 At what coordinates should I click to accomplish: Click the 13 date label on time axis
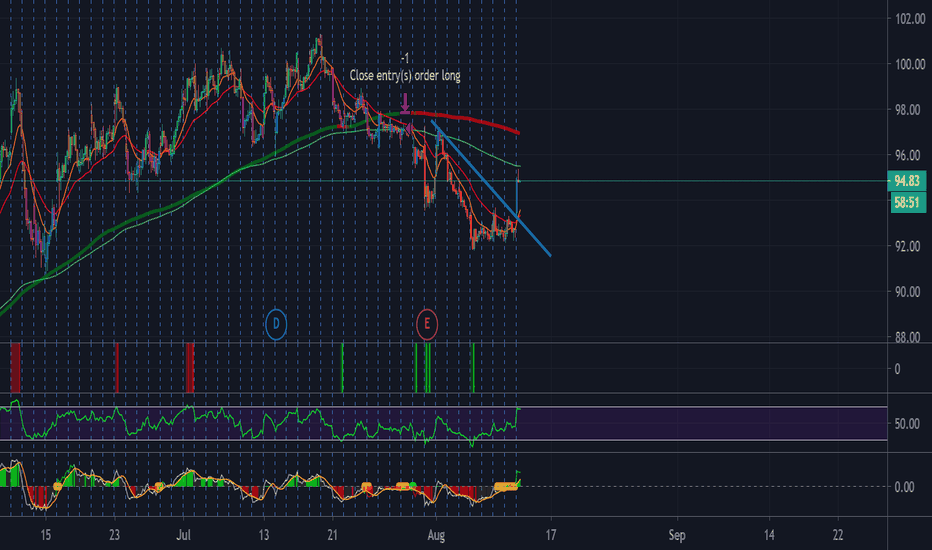click(x=264, y=535)
